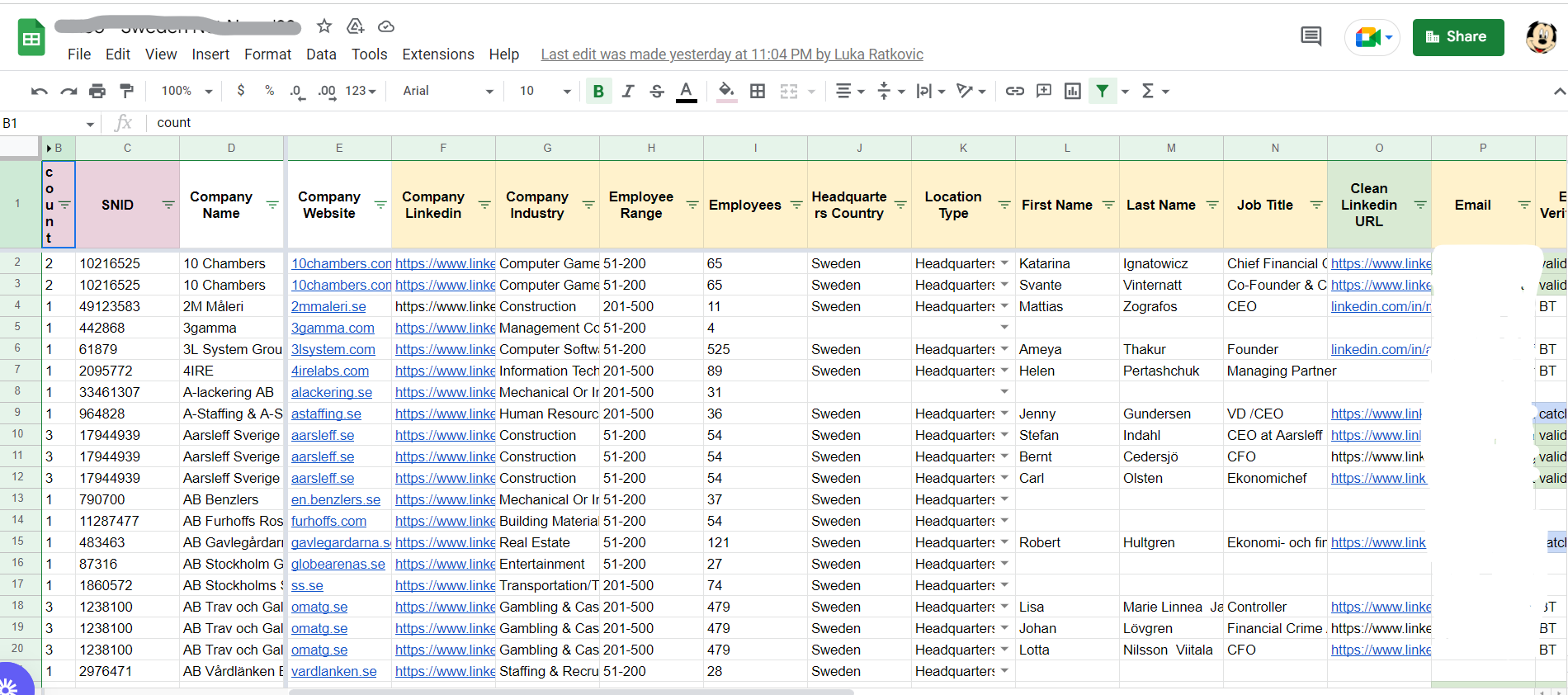Click the green Share button
Screen dimensions: 1568x695
point(1457,37)
